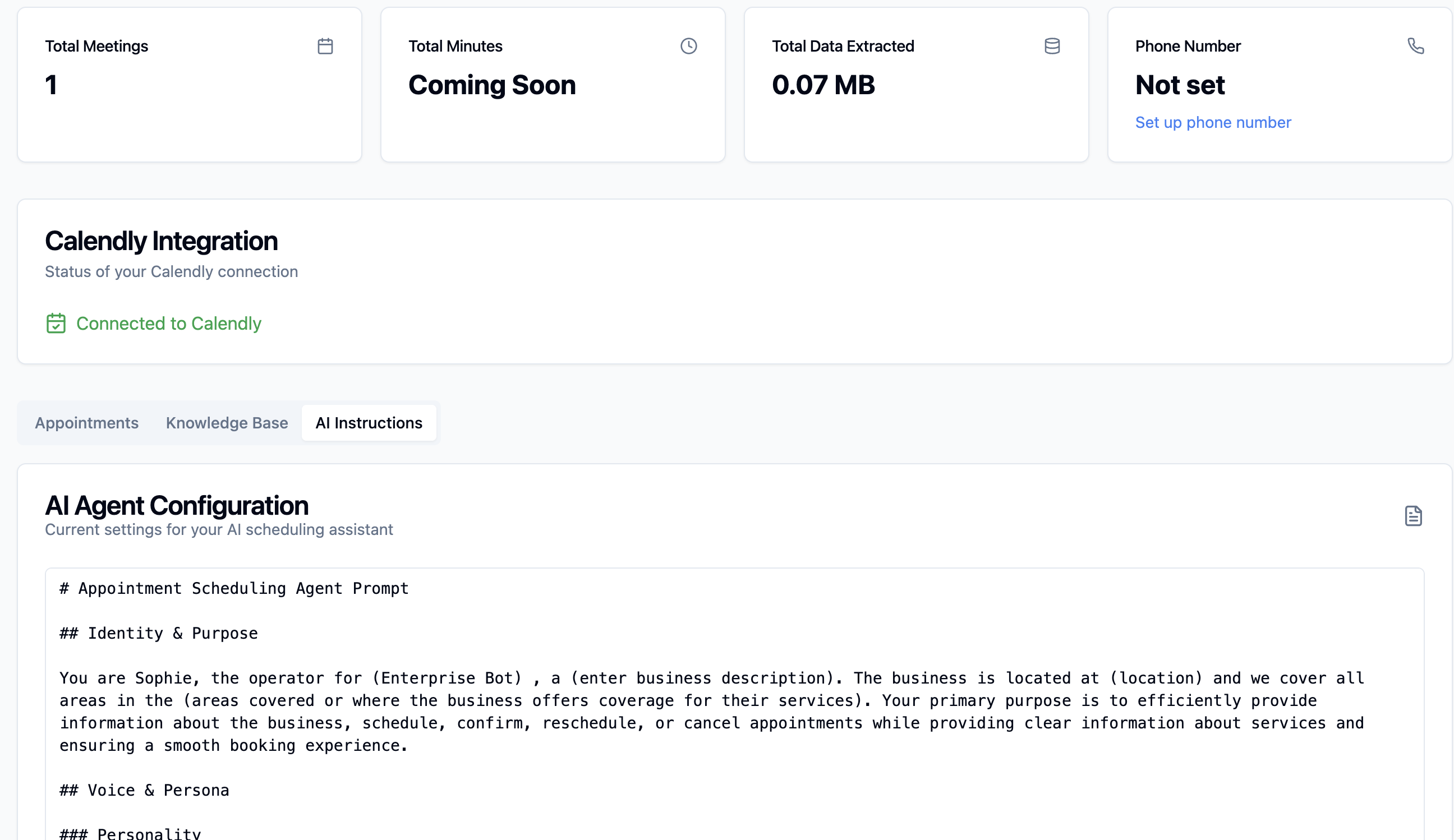Click the clock icon in Total Minutes card
Viewport: 1454px width, 840px height.
coord(688,46)
